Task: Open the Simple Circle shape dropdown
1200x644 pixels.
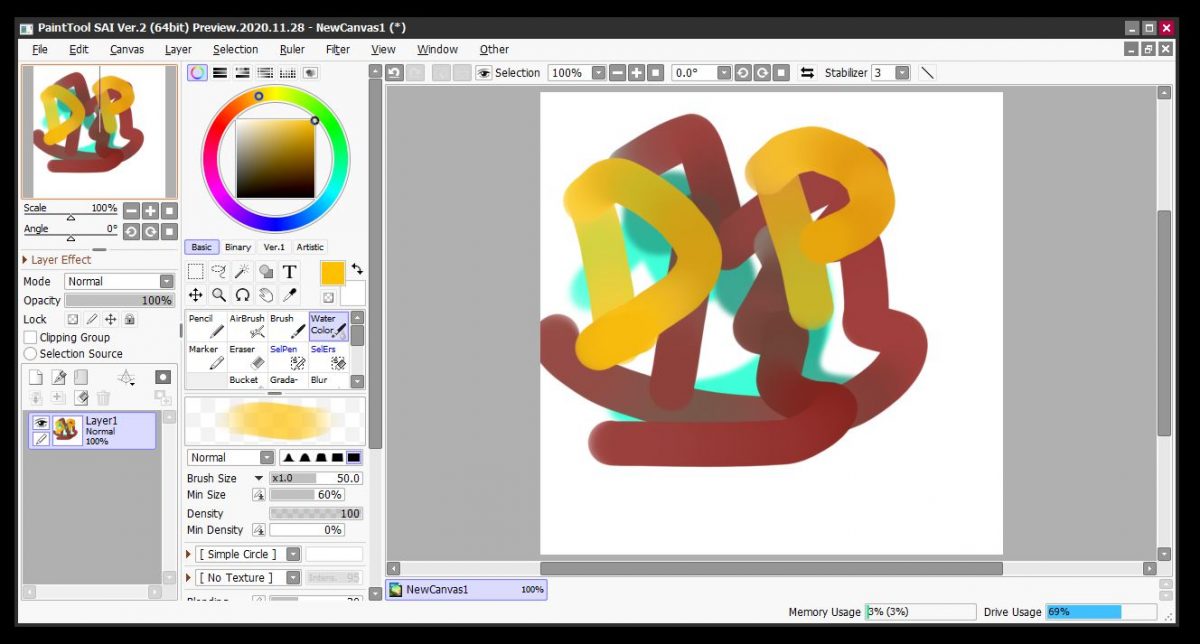Action: [293, 554]
